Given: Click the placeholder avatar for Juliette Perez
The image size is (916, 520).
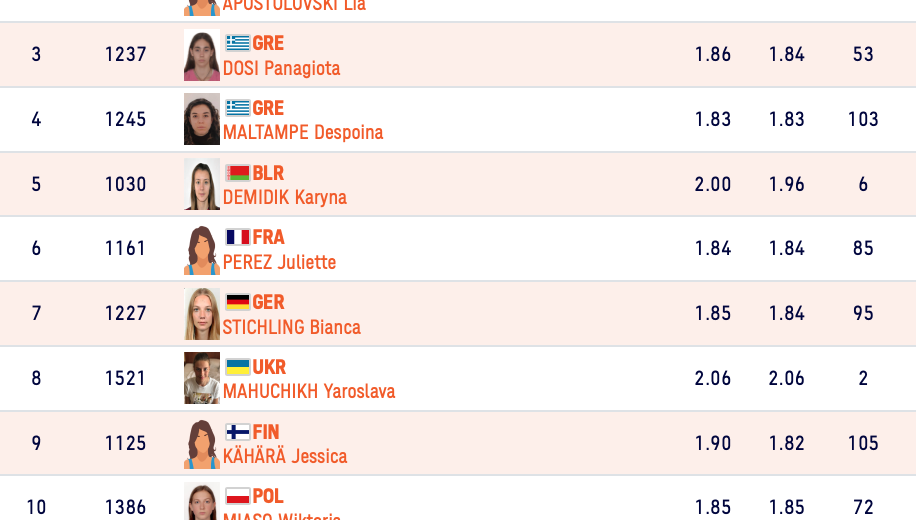Looking at the screenshot, I should pyautogui.click(x=201, y=250).
